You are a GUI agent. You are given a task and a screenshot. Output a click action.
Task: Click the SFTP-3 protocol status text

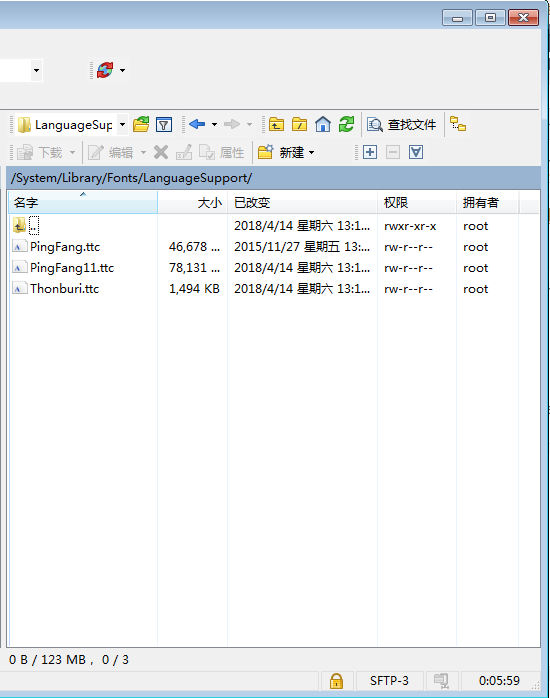tap(389, 681)
